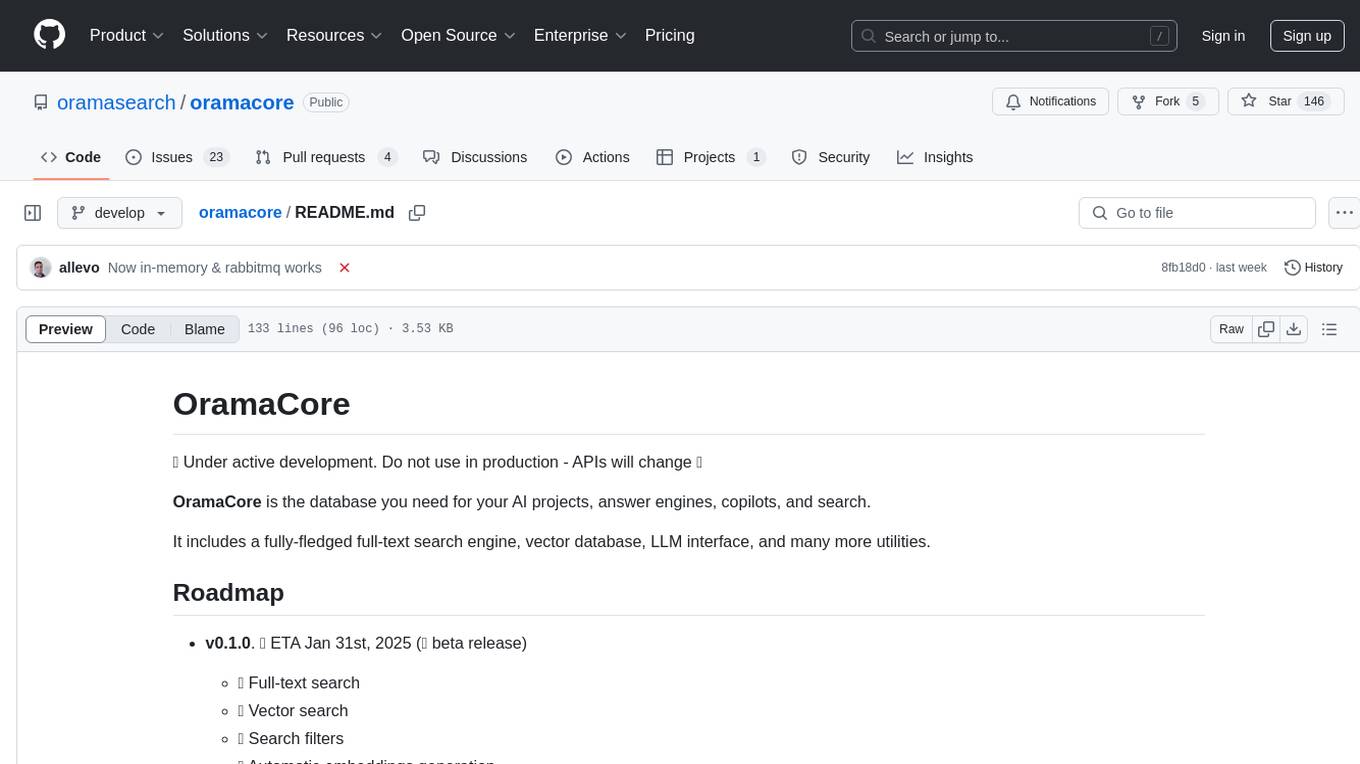Open the Projects tab
This screenshot has width=1360, height=764.
711,157
